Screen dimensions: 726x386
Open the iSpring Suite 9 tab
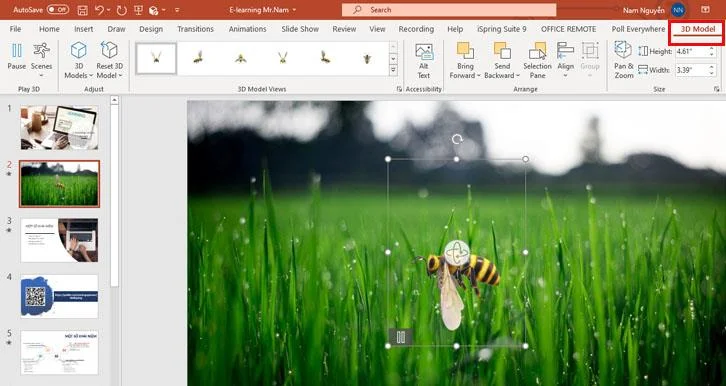pos(502,29)
